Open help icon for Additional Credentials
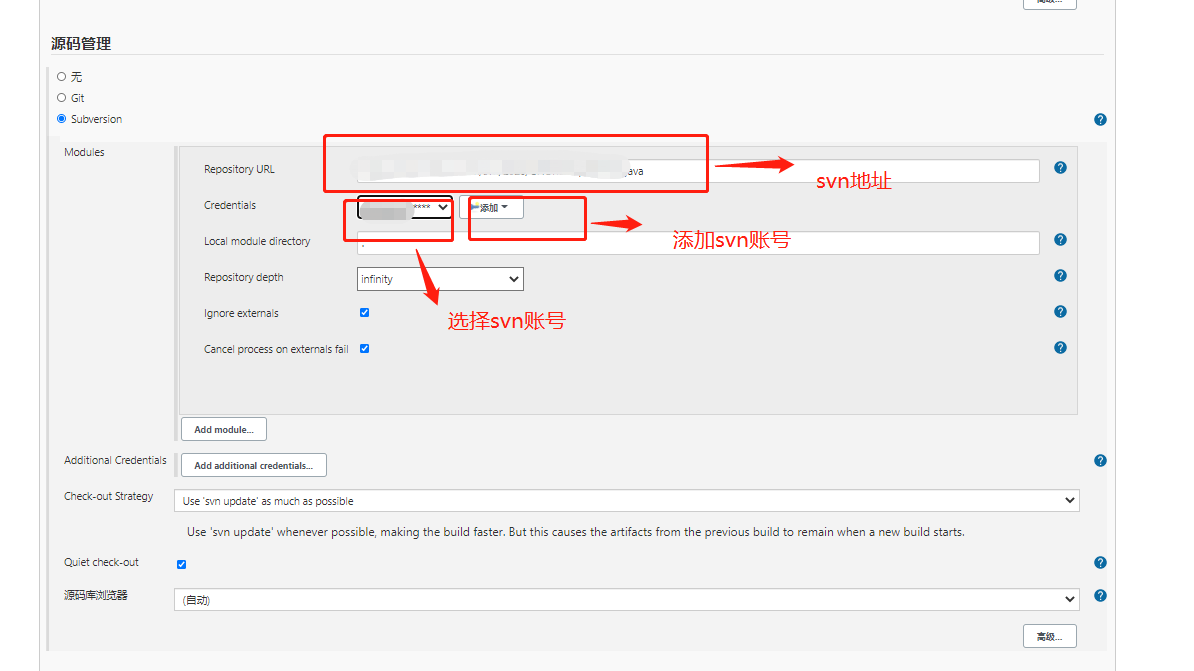Screen dimensions: 1194x671 point(1100,461)
